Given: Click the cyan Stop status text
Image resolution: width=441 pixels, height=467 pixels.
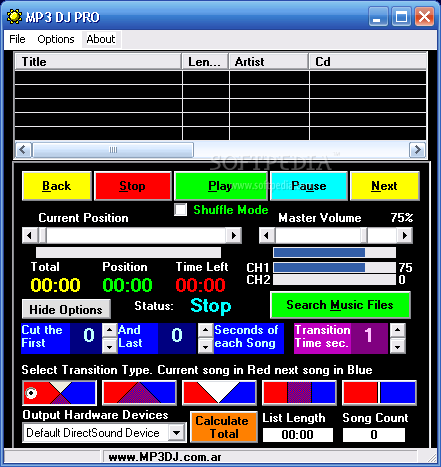Looking at the screenshot, I should coord(211,306).
